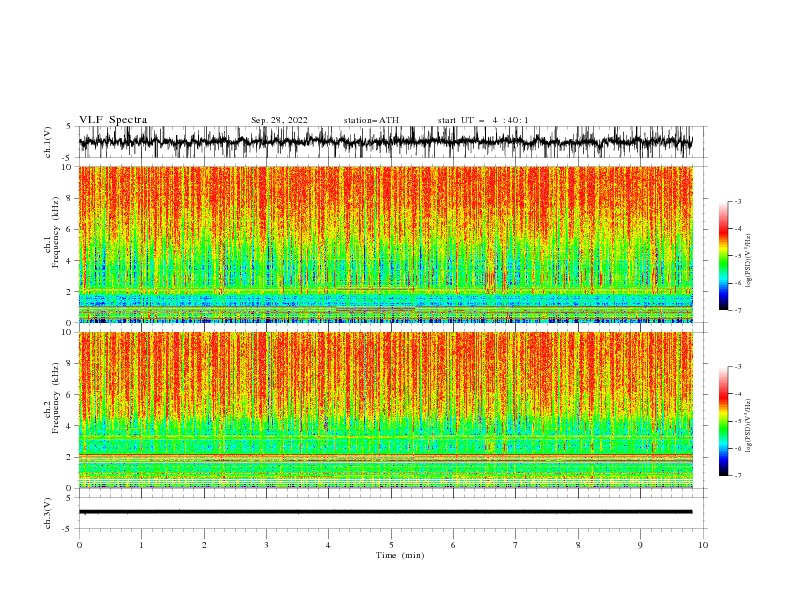
Task: Click the date text "Sep. 28, 2022"
Action: coord(279,120)
